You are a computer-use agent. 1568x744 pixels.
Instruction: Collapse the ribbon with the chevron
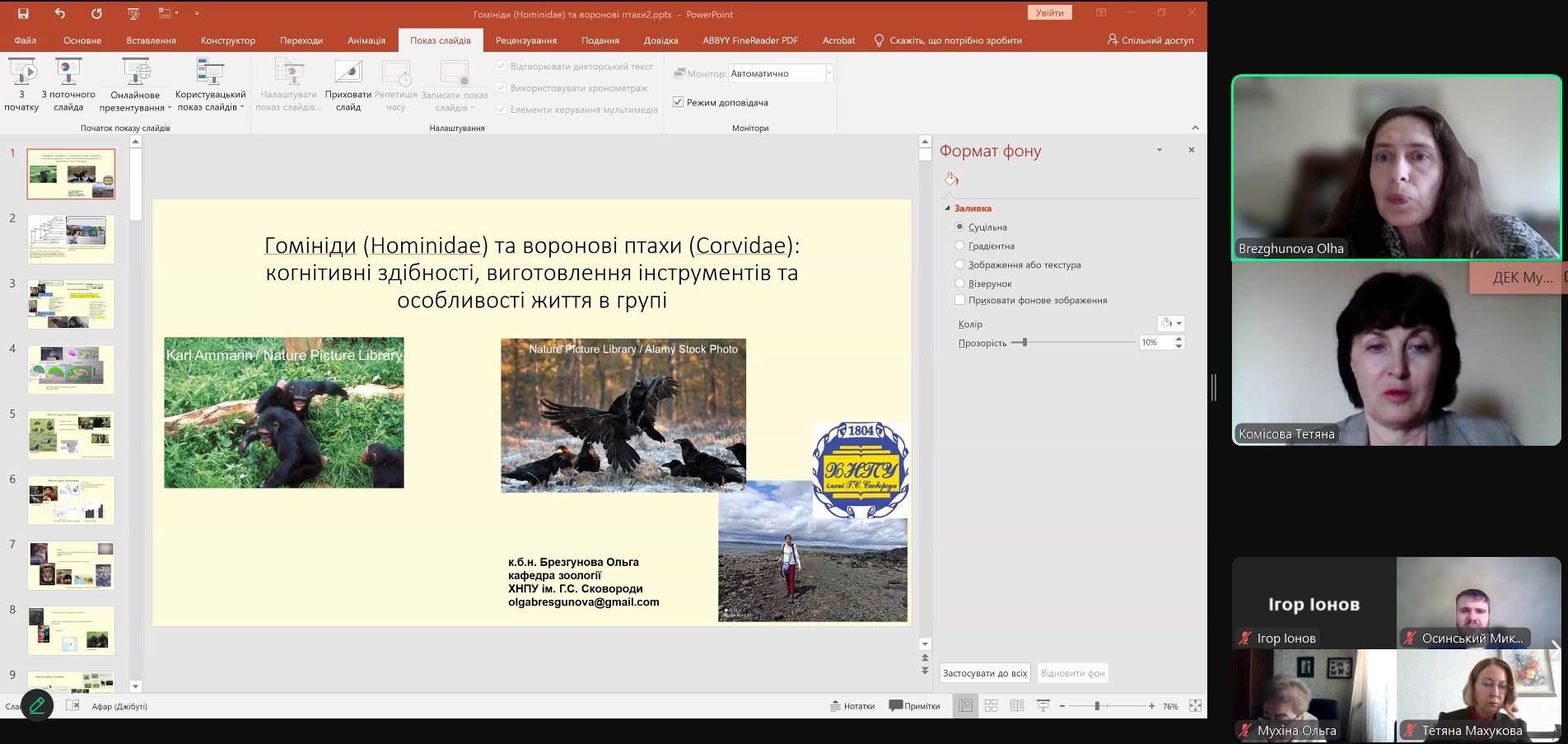pyautogui.click(x=1195, y=128)
